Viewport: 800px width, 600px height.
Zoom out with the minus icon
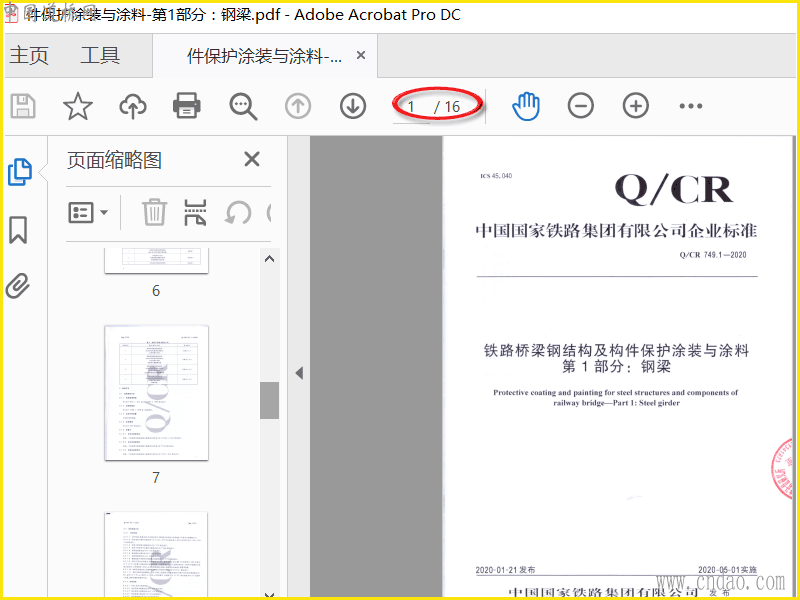point(581,106)
